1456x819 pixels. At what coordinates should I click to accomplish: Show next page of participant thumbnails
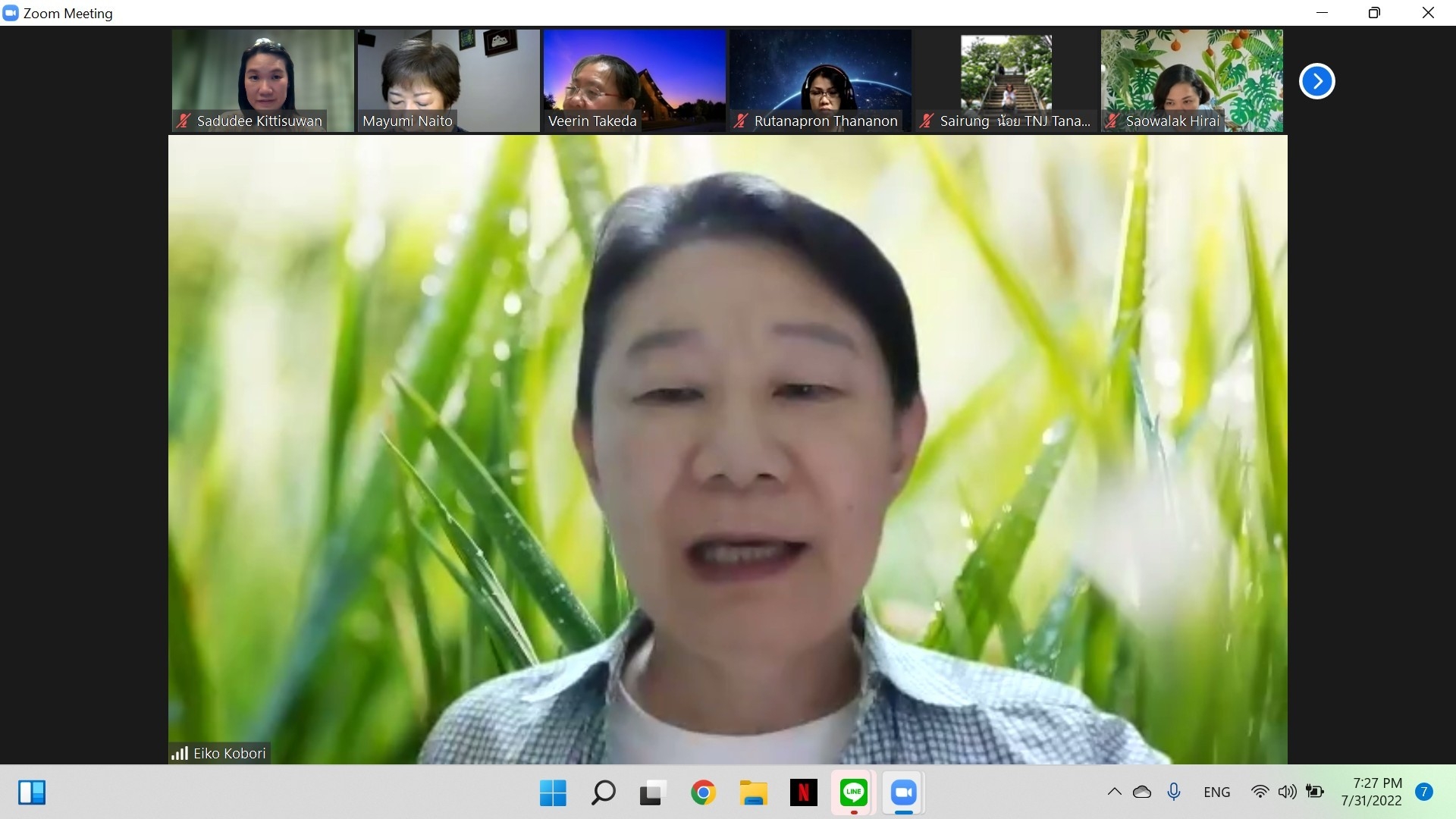point(1316,81)
